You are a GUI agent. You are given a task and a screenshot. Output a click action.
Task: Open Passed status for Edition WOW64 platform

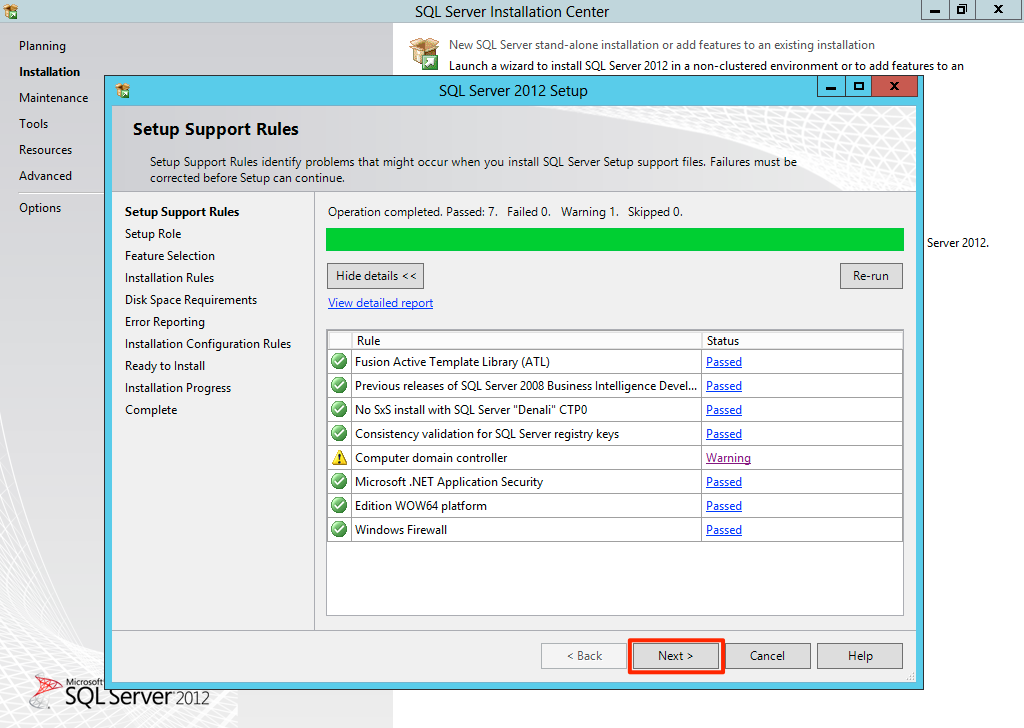[724, 506]
